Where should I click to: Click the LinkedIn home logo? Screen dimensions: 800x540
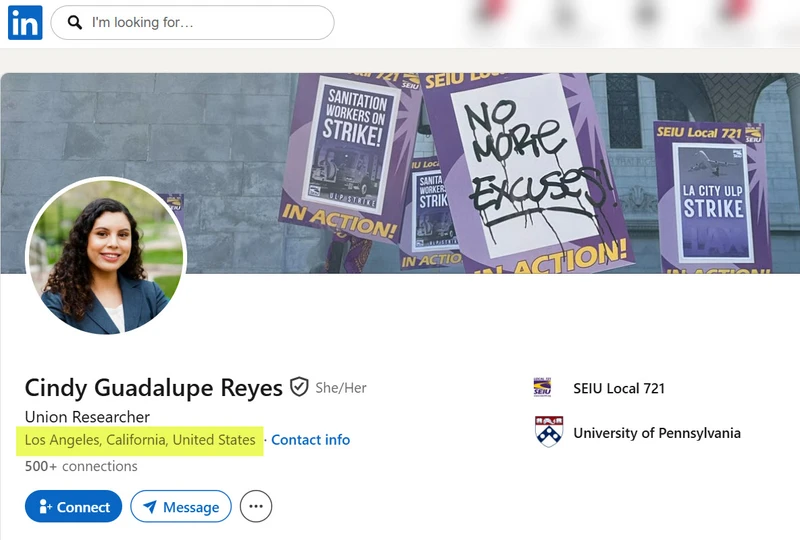coord(25,23)
